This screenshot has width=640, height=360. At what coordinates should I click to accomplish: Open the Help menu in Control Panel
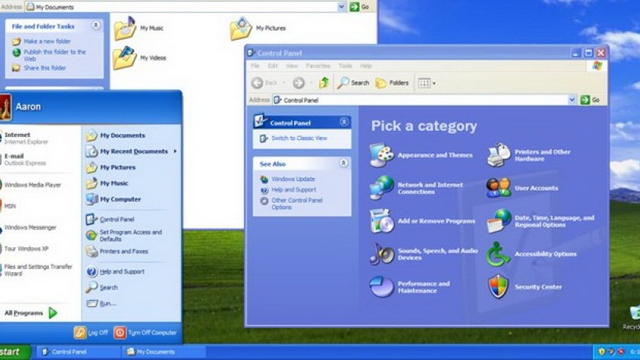point(366,66)
